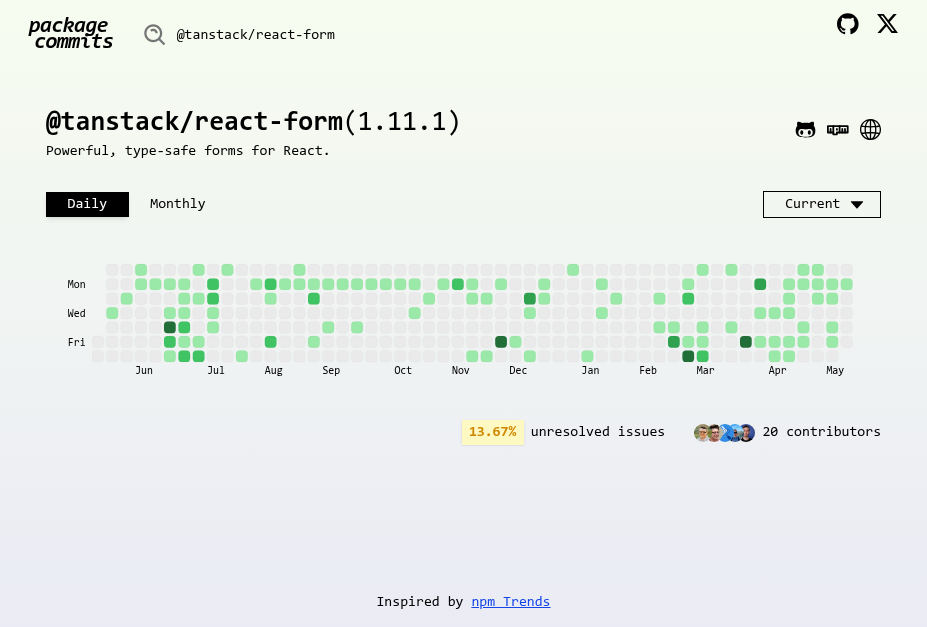Open the 20 contributors list
The image size is (927, 627).
tap(821, 432)
